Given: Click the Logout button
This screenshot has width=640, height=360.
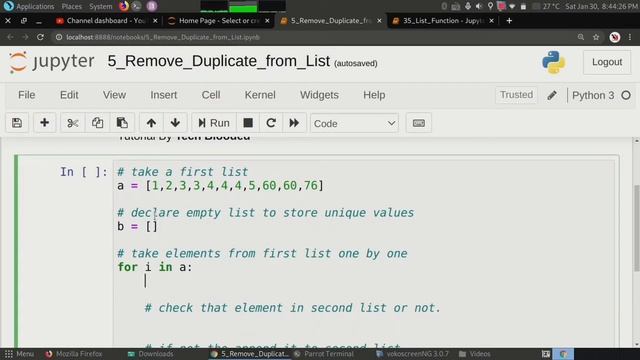Looking at the screenshot, I should [607, 62].
